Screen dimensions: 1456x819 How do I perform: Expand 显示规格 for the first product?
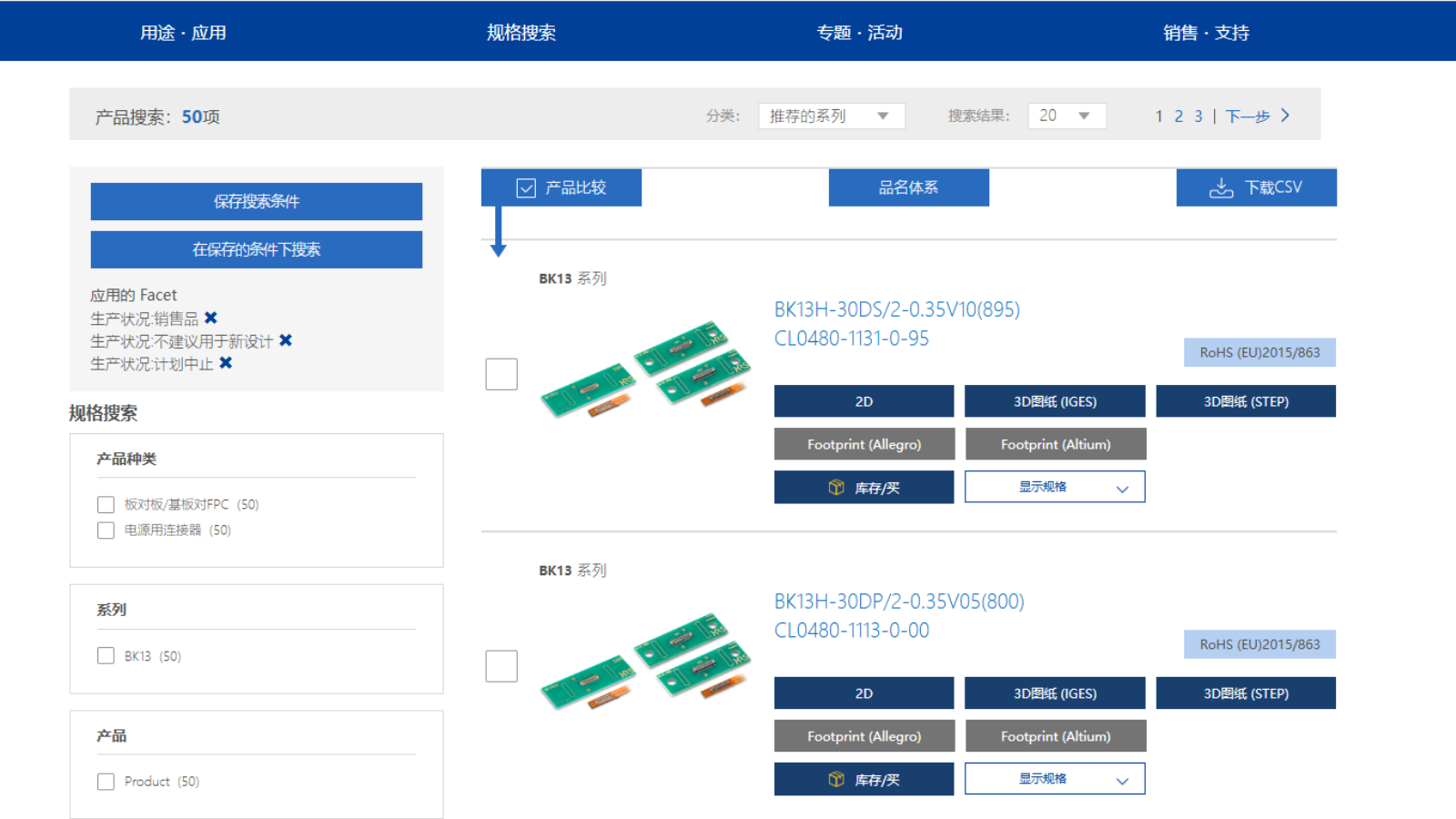point(1054,486)
